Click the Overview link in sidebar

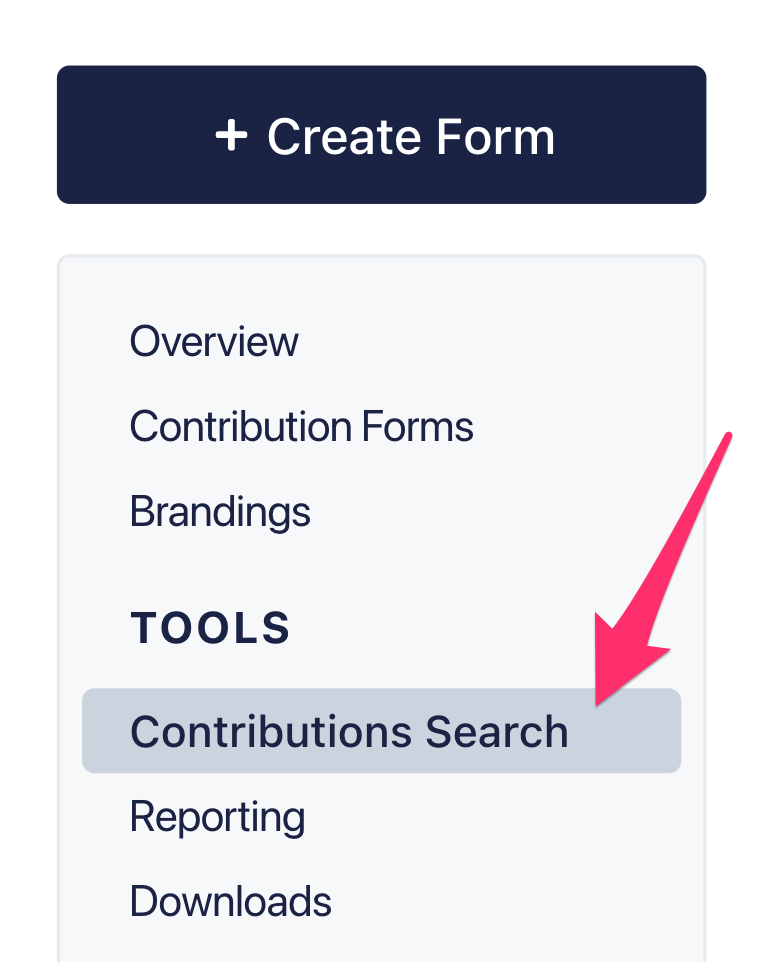click(x=214, y=342)
